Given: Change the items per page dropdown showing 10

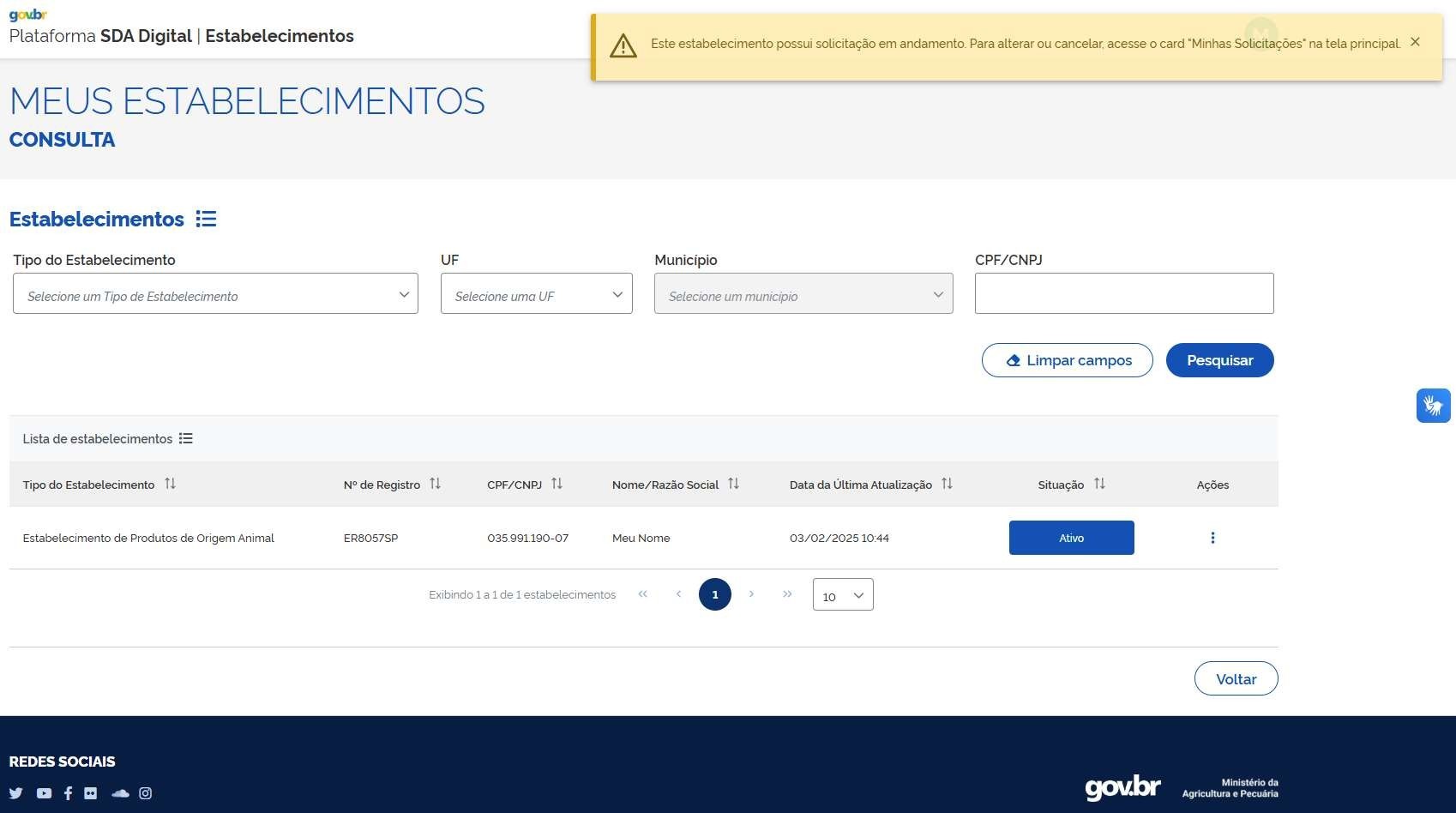Looking at the screenshot, I should coord(843,595).
